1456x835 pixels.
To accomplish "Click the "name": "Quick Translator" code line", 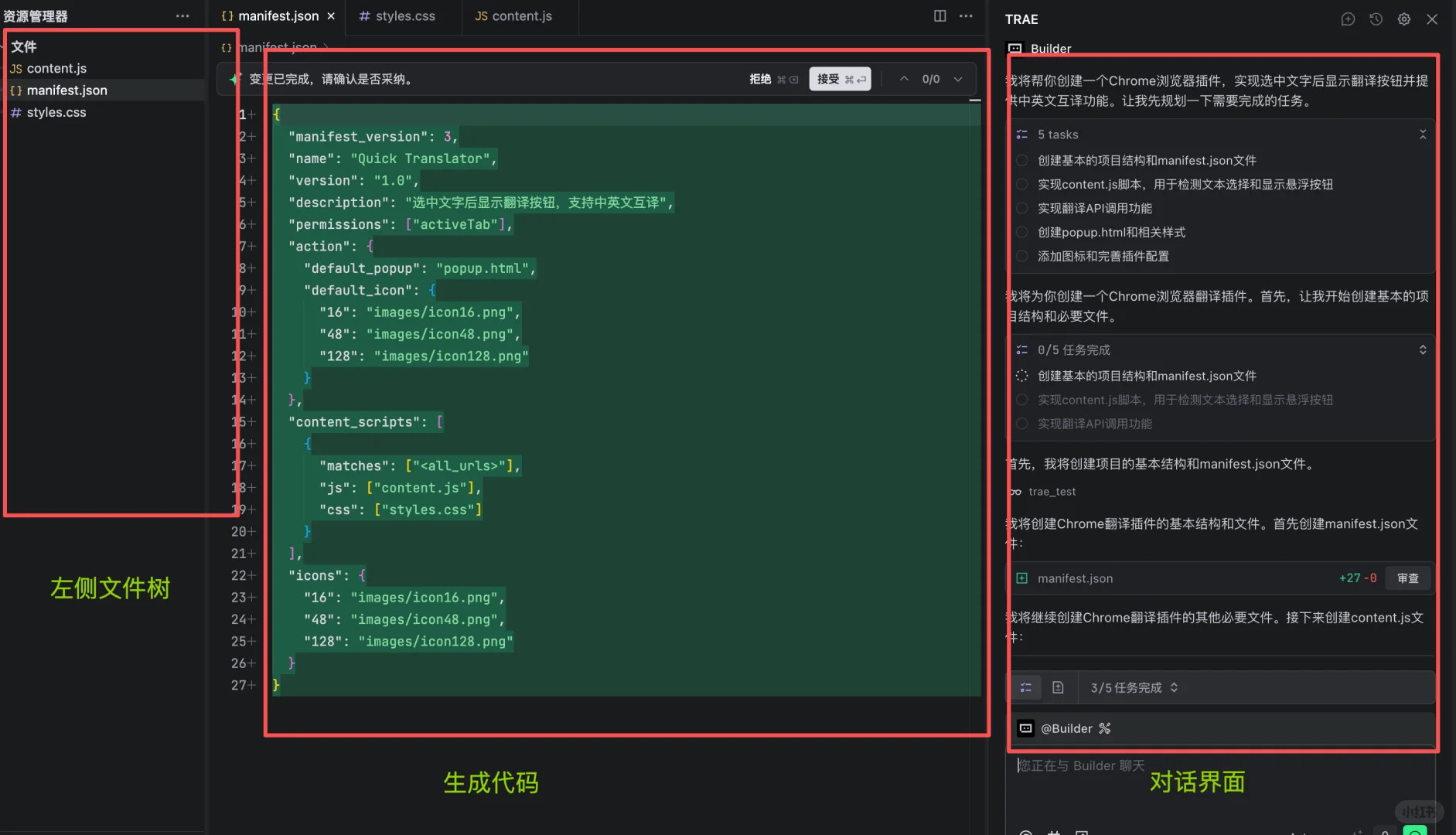I will 393,158.
